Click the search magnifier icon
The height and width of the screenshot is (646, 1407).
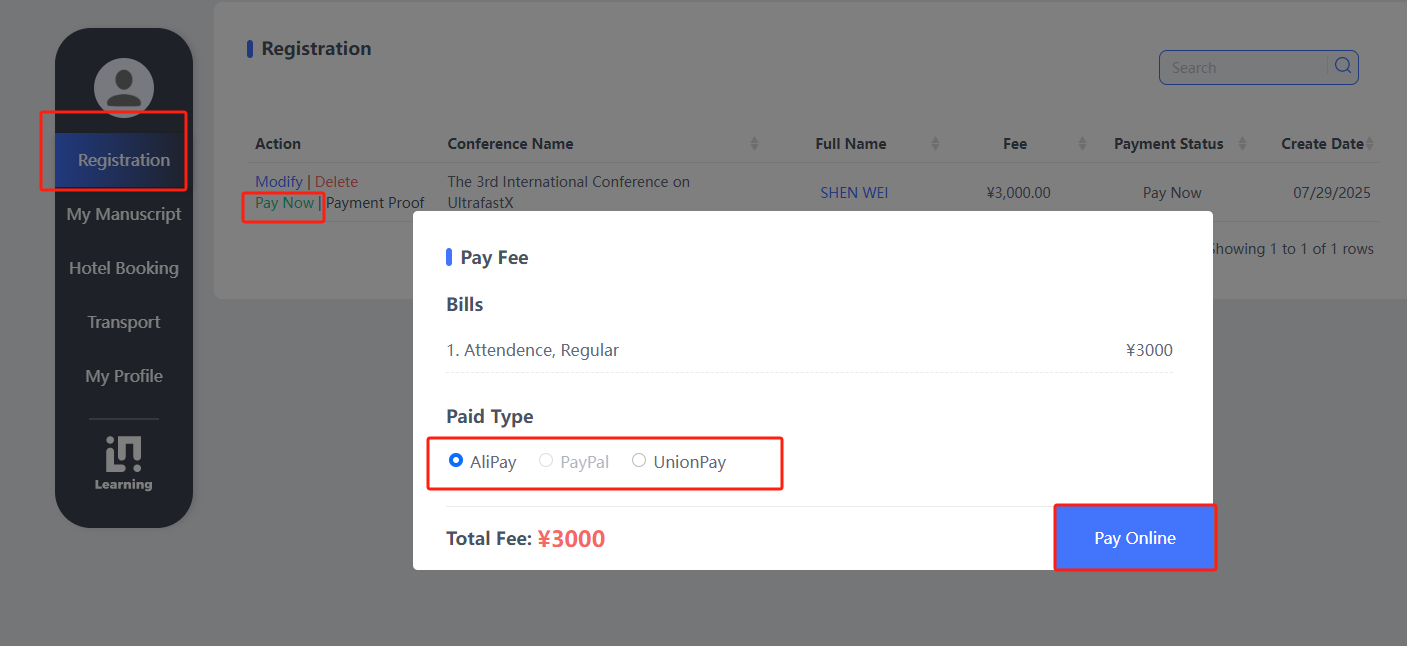pos(1343,66)
